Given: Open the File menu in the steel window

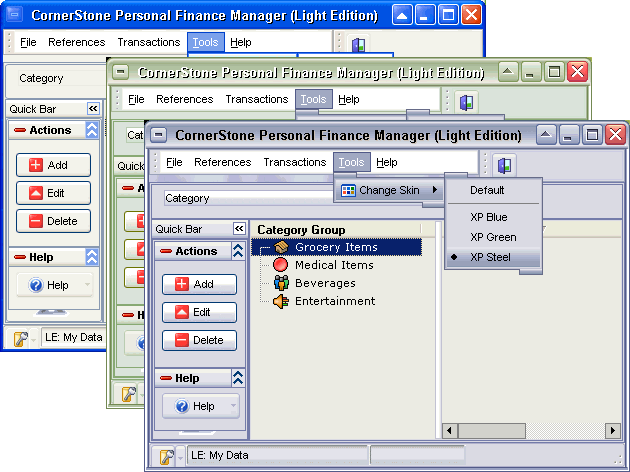Looking at the screenshot, I should [174, 162].
